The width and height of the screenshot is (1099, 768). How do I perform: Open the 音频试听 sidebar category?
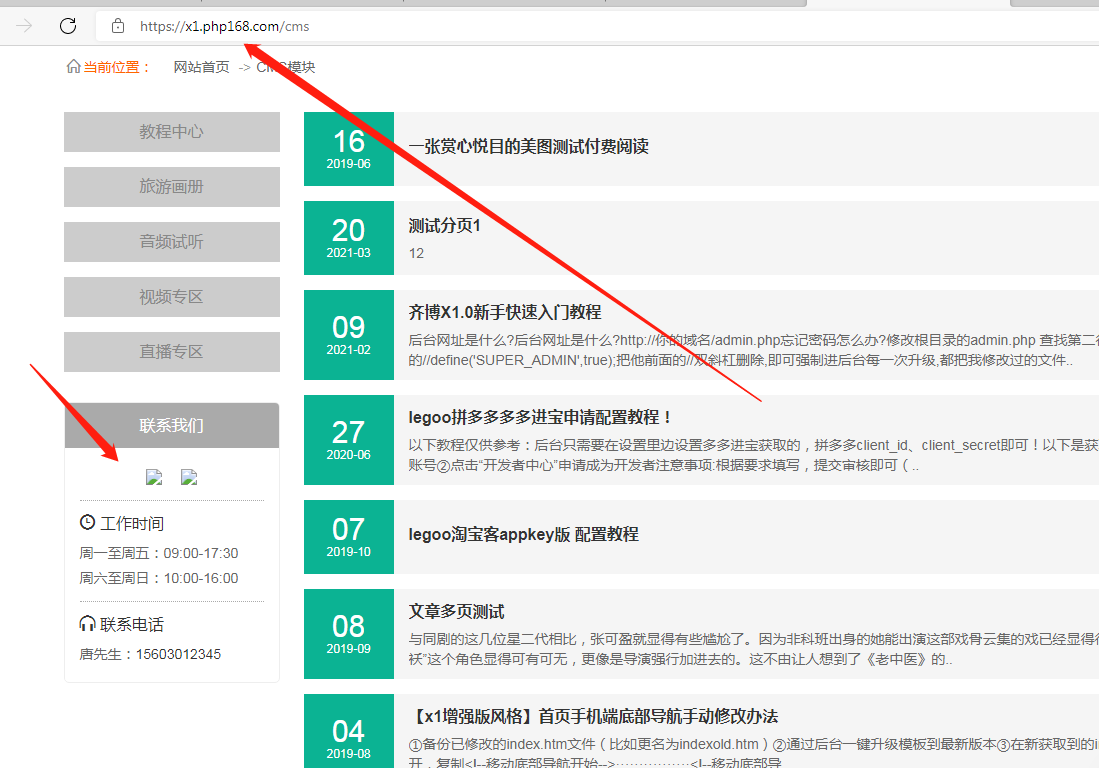coord(171,242)
